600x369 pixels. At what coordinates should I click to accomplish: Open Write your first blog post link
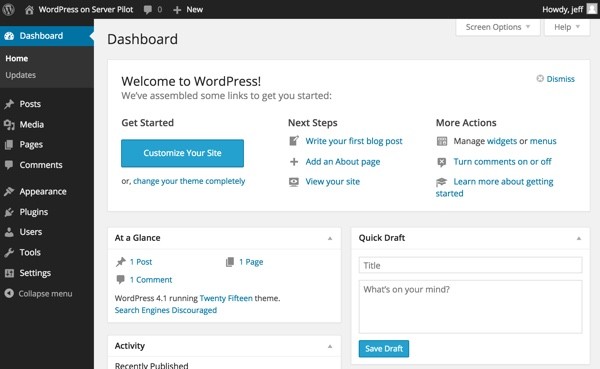pos(354,141)
